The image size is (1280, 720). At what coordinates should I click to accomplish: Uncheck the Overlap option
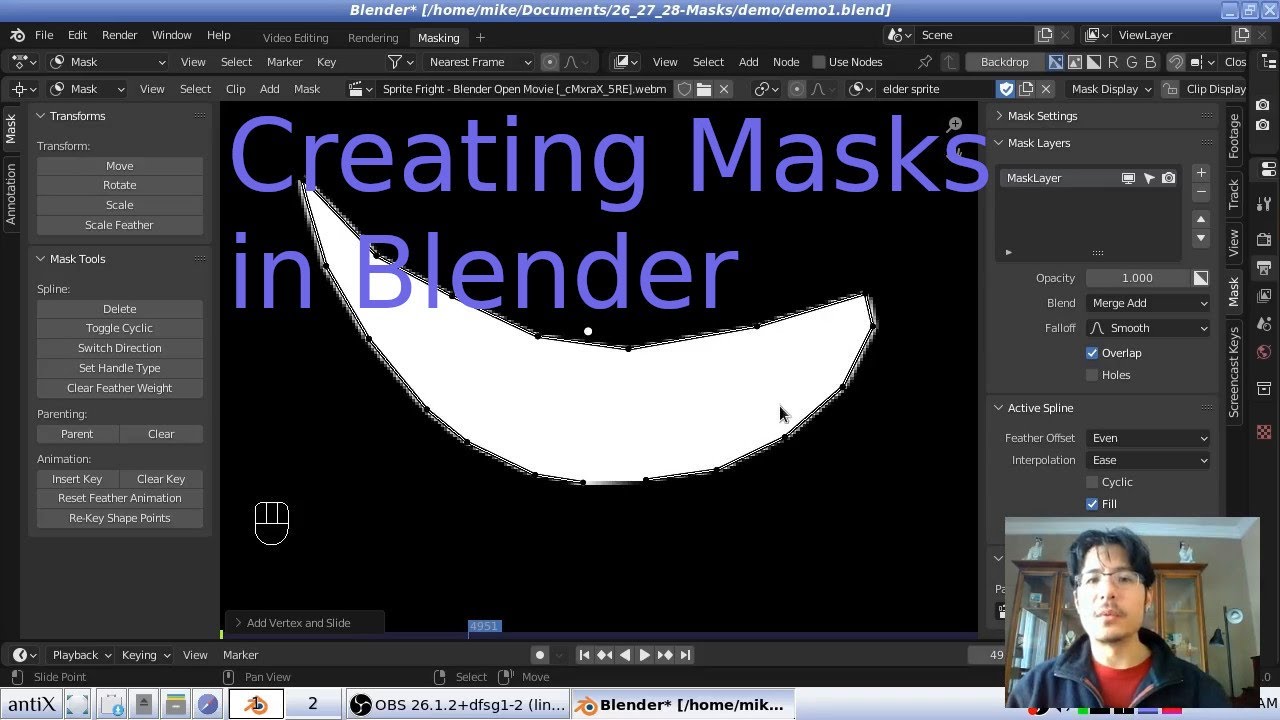(x=1092, y=352)
